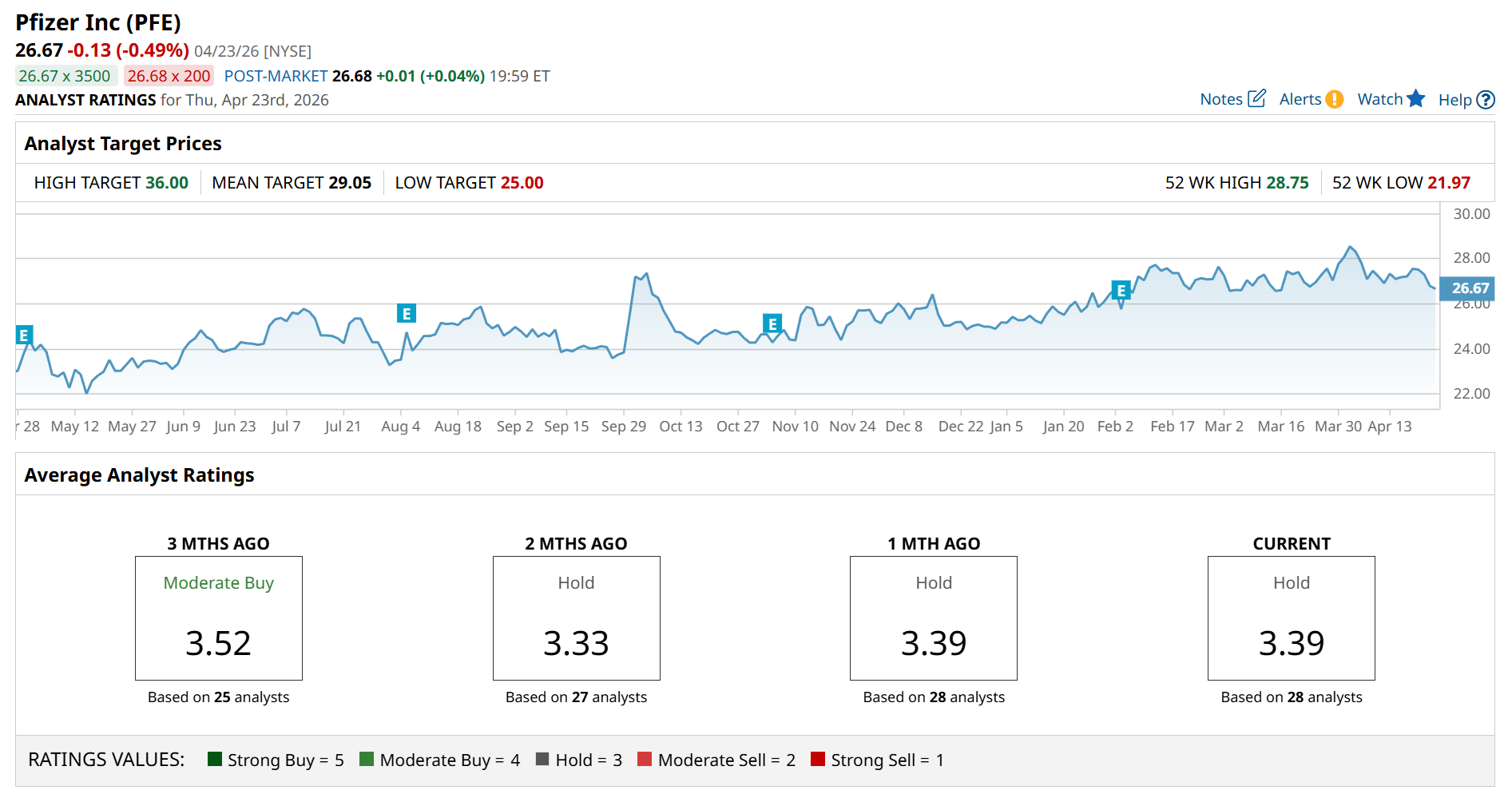Select the 3 MTHS AGO rating box
The width and height of the screenshot is (1512, 802).
pos(218,617)
